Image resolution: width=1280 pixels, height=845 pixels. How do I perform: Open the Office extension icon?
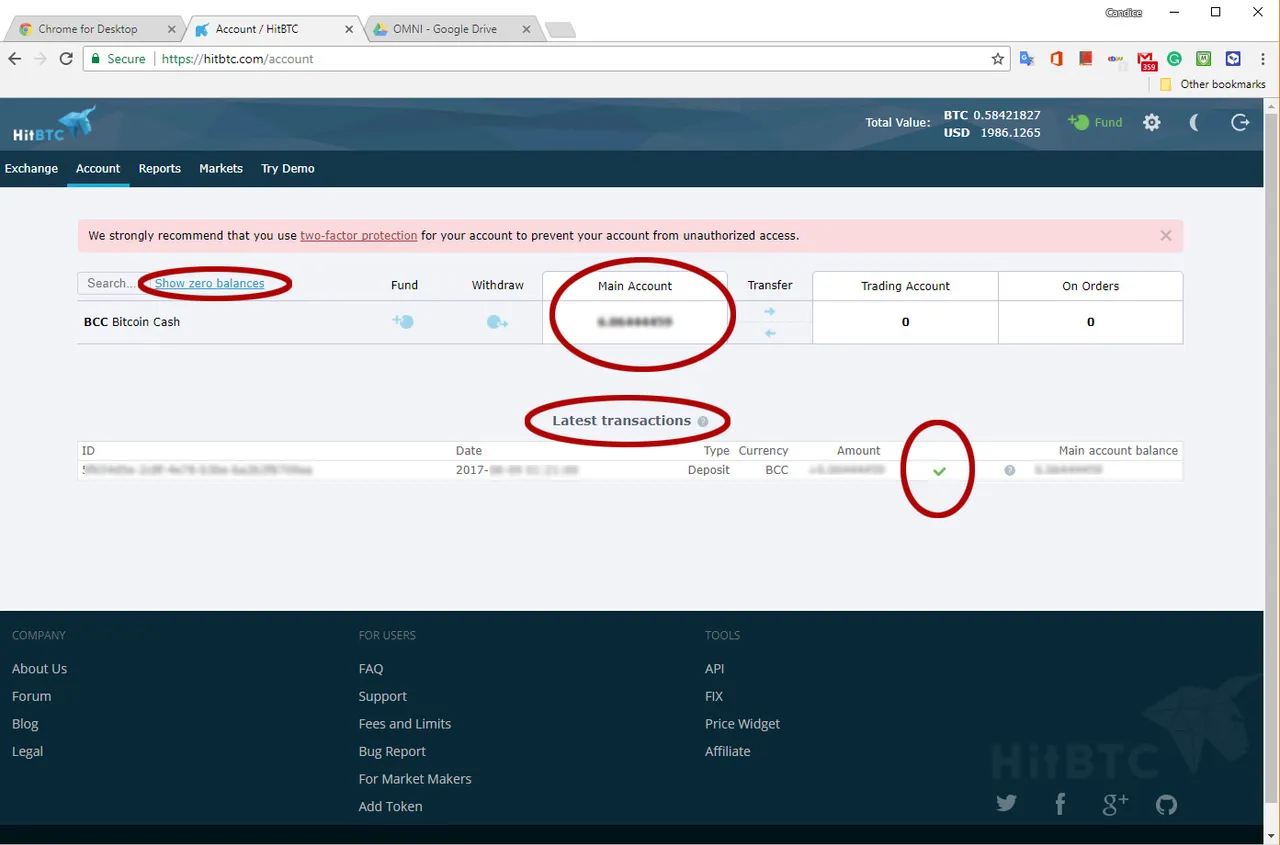(x=1056, y=59)
